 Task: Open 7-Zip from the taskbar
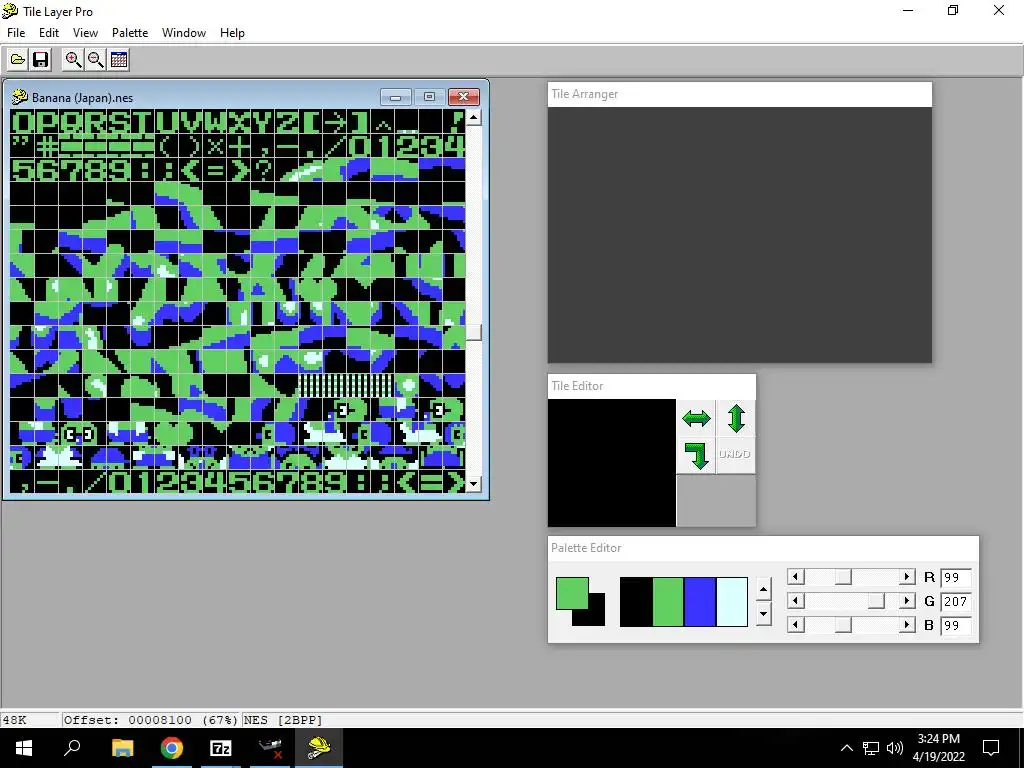(221, 748)
